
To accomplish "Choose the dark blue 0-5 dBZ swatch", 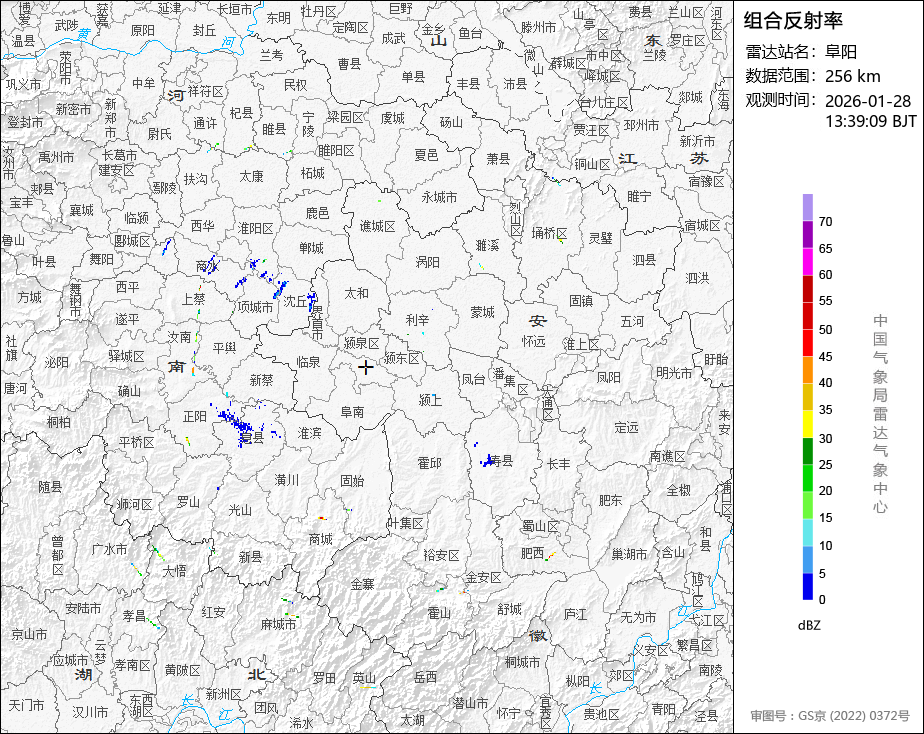I will click(x=807, y=587).
